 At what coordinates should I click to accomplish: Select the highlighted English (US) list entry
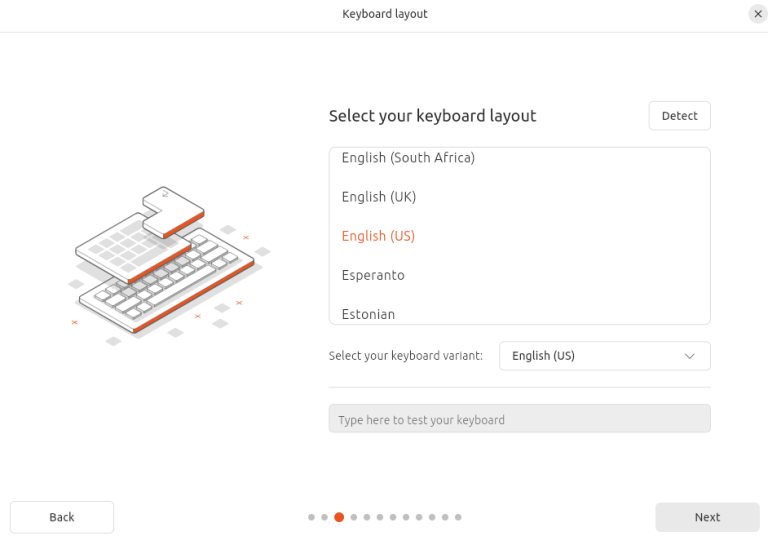[378, 236]
